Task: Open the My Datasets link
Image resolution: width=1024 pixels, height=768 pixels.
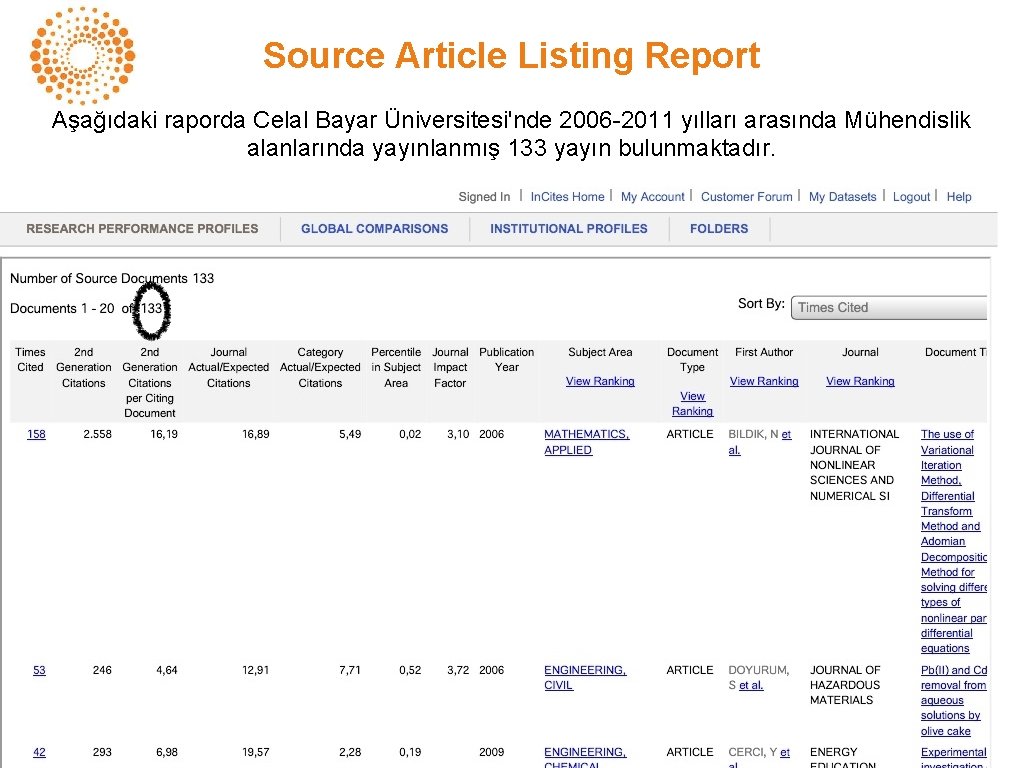Action: pyautogui.click(x=842, y=197)
